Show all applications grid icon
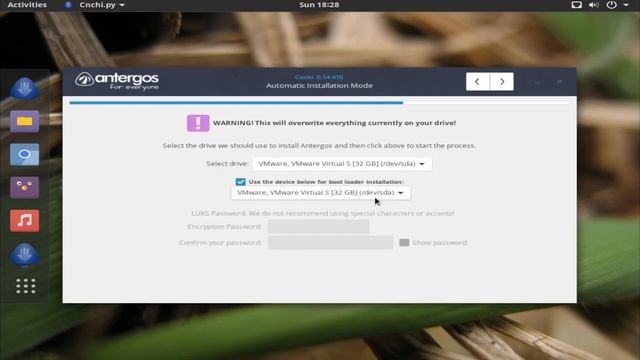 26,286
